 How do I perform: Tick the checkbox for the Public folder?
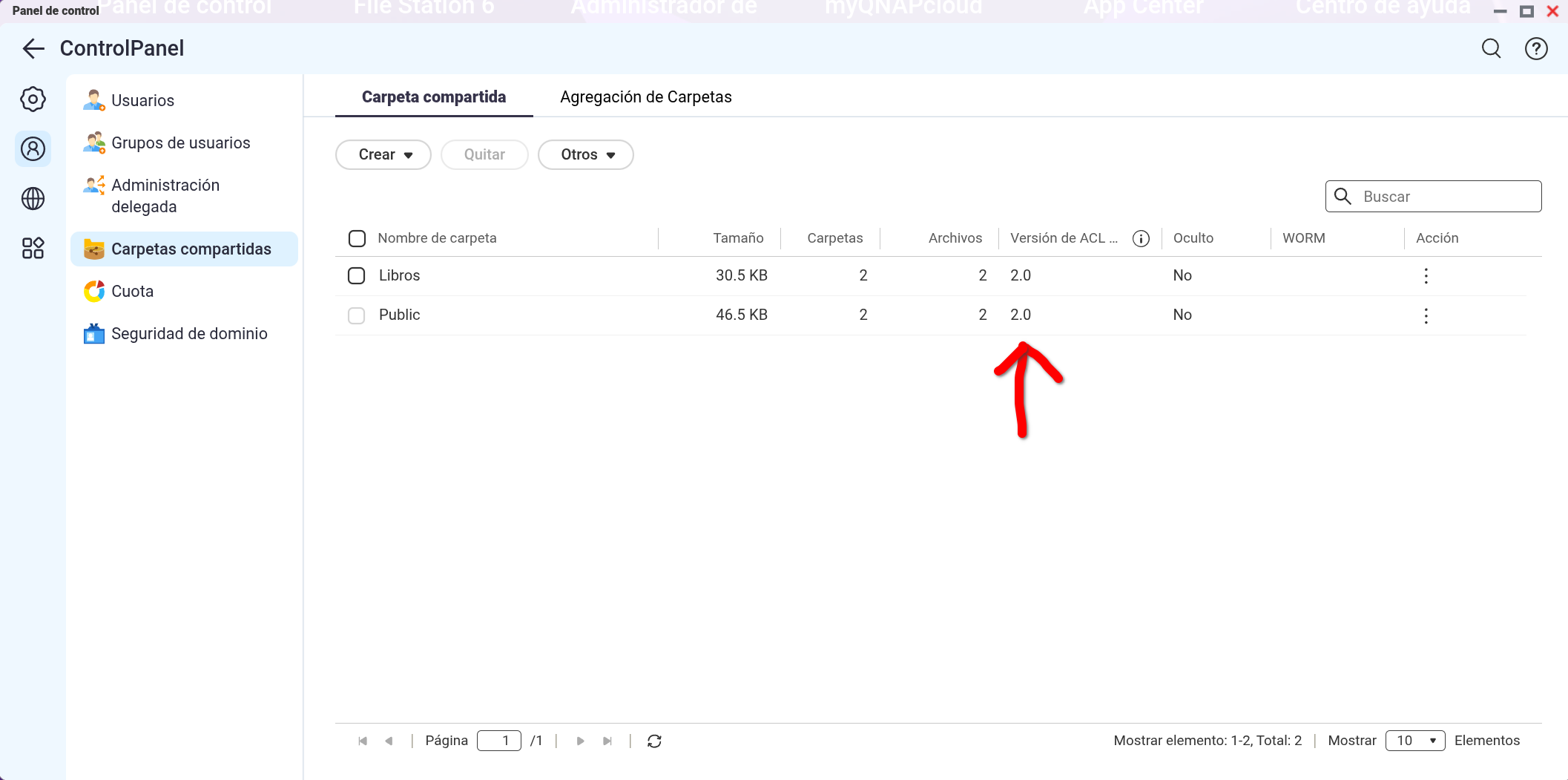pos(357,315)
